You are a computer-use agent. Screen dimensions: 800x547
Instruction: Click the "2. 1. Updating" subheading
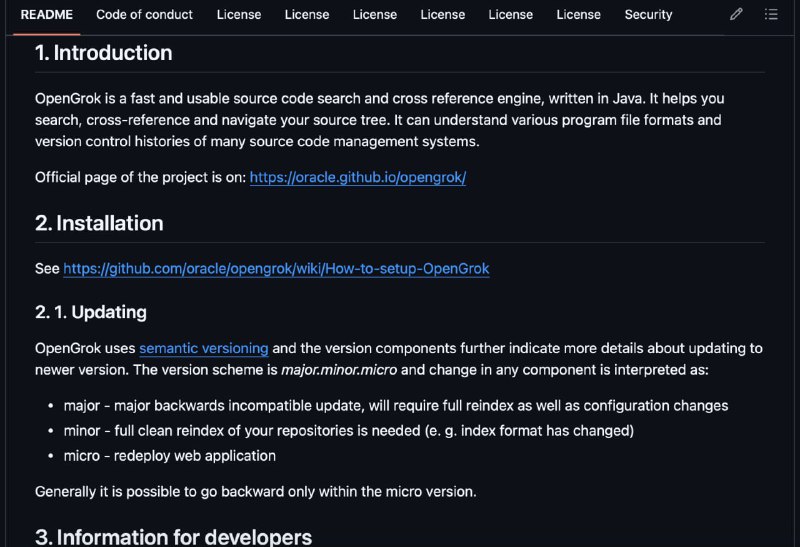(x=91, y=312)
